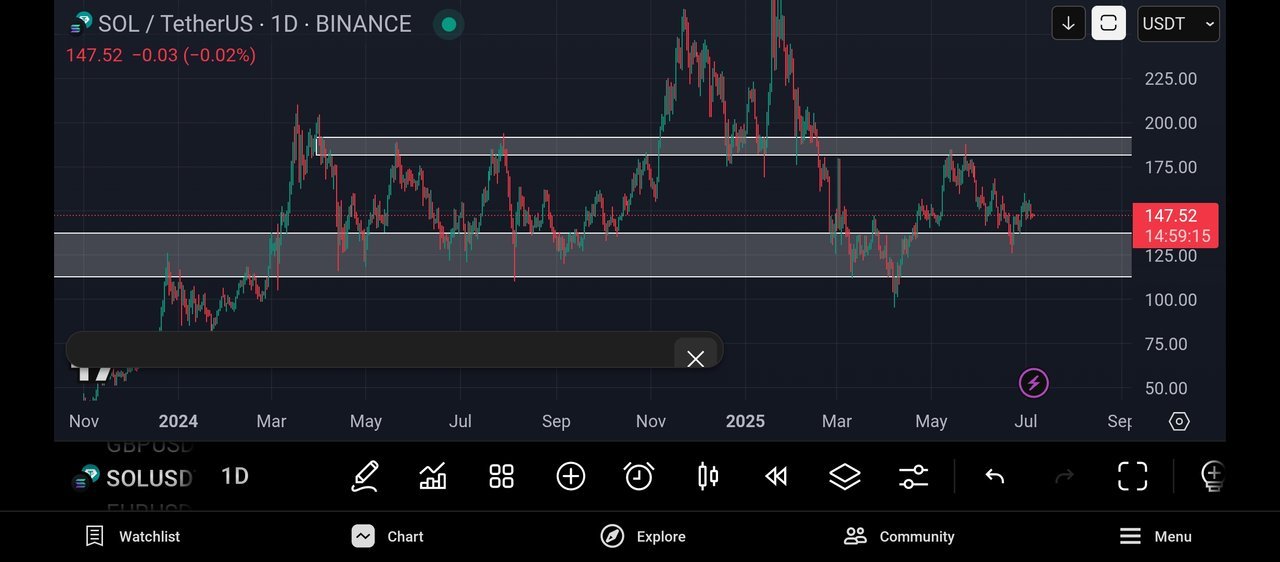Viewport: 1280px width, 562px height.
Task: Tap the 50.00 price scale label
Action: [x=1167, y=388]
